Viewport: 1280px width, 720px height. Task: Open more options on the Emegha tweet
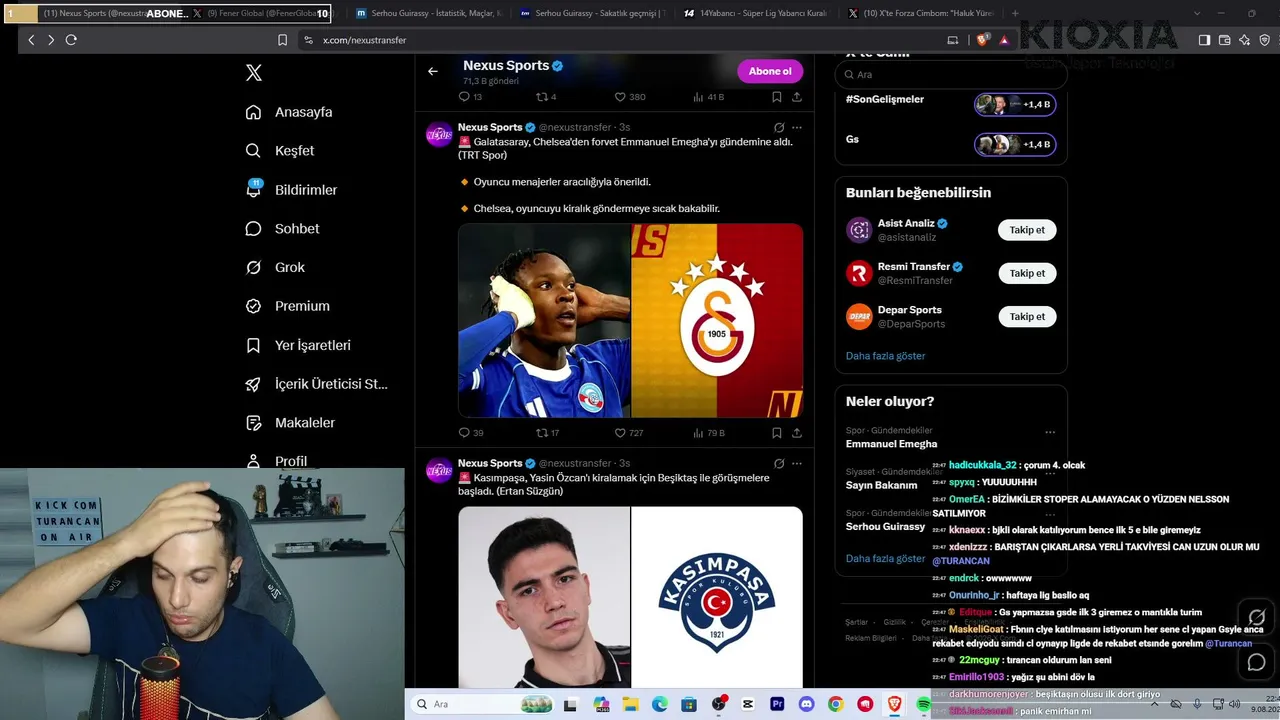(797, 128)
